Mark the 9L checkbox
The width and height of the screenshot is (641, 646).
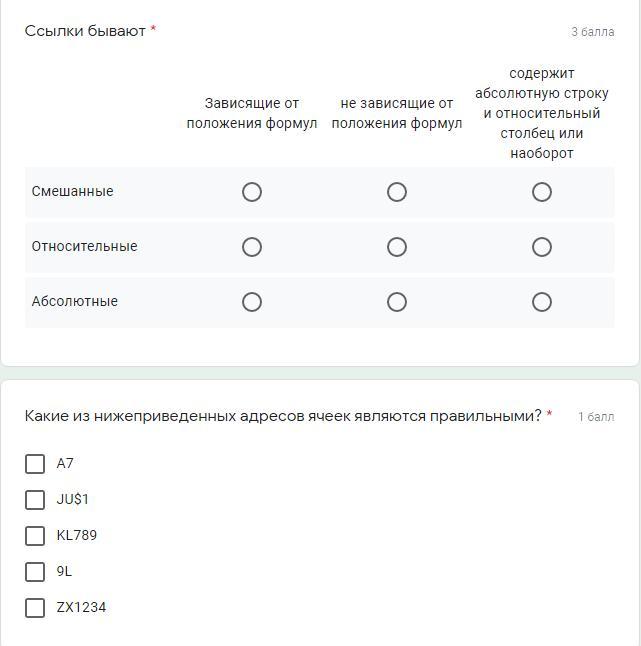pyautogui.click(x=35, y=572)
